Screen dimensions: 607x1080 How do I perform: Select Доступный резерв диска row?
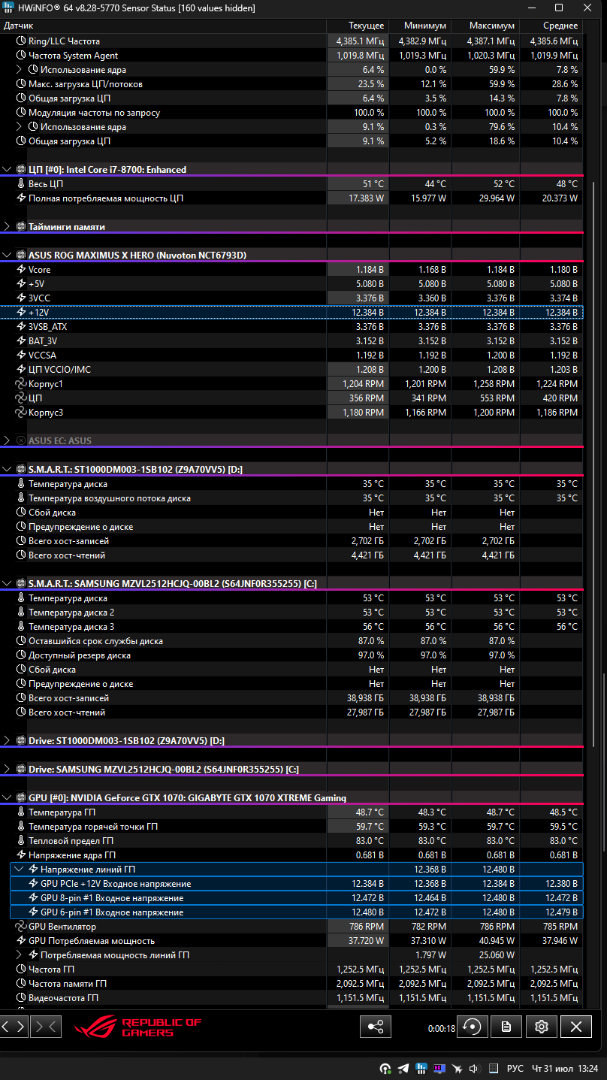click(x=291, y=655)
